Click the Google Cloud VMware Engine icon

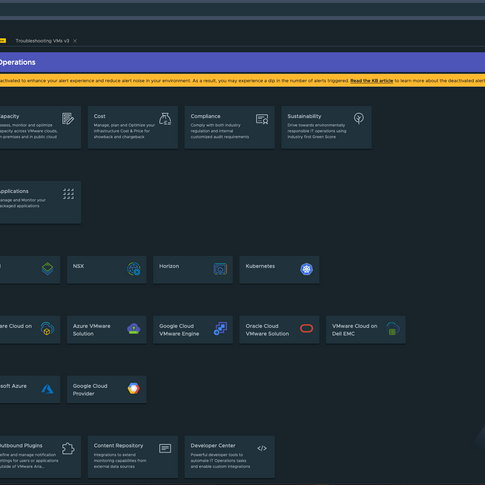click(220, 329)
